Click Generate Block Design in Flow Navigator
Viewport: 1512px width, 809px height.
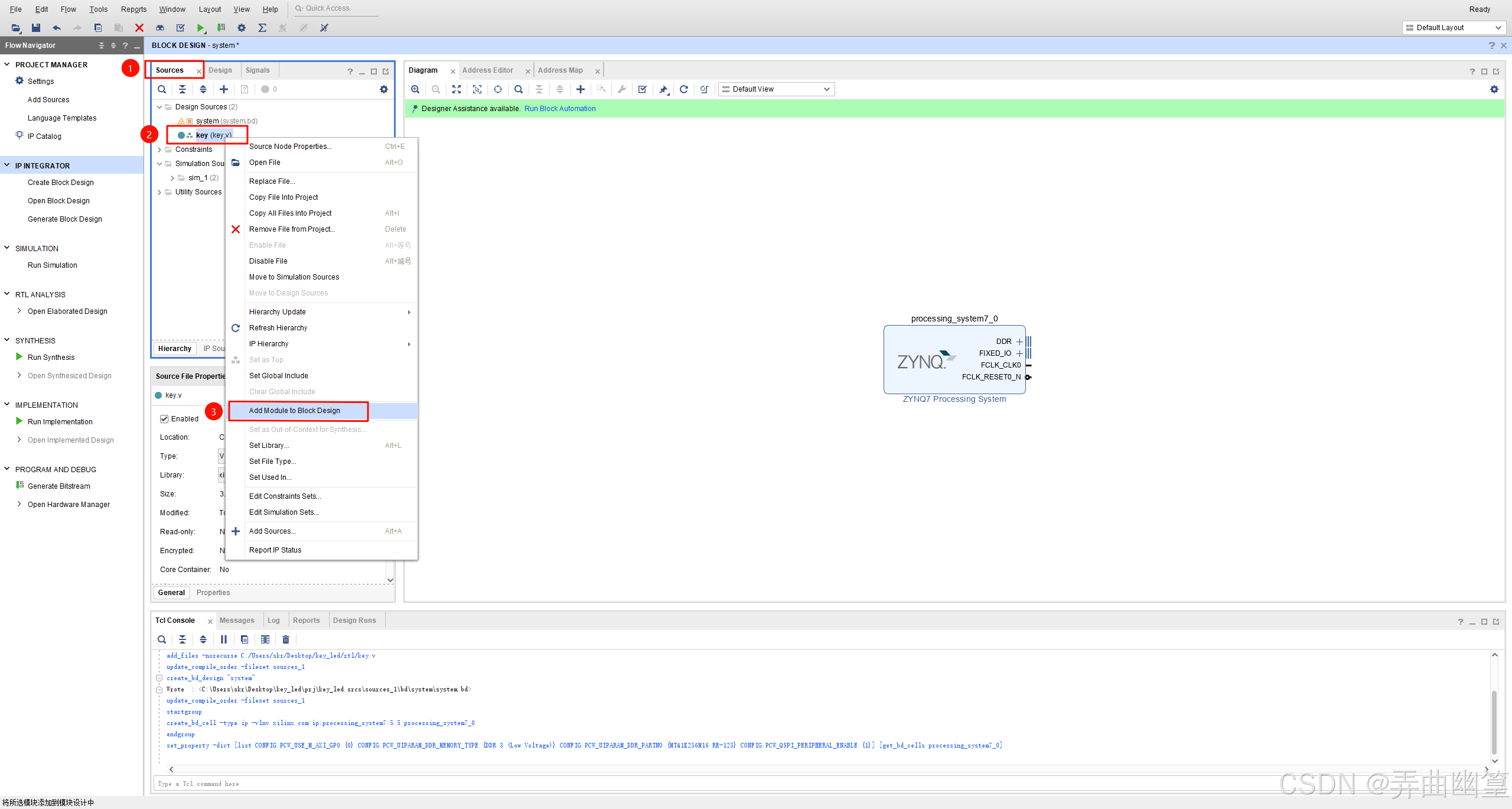[65, 219]
